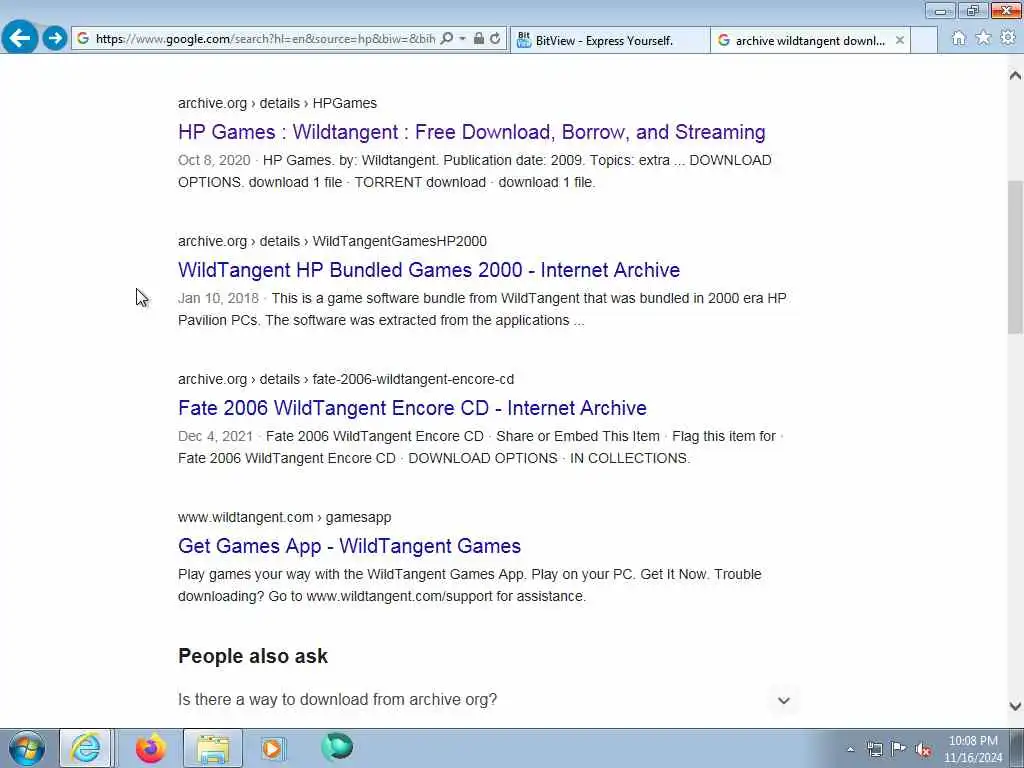Open Get Games App - WildTangent Games link
This screenshot has width=1024, height=768.
349,546
